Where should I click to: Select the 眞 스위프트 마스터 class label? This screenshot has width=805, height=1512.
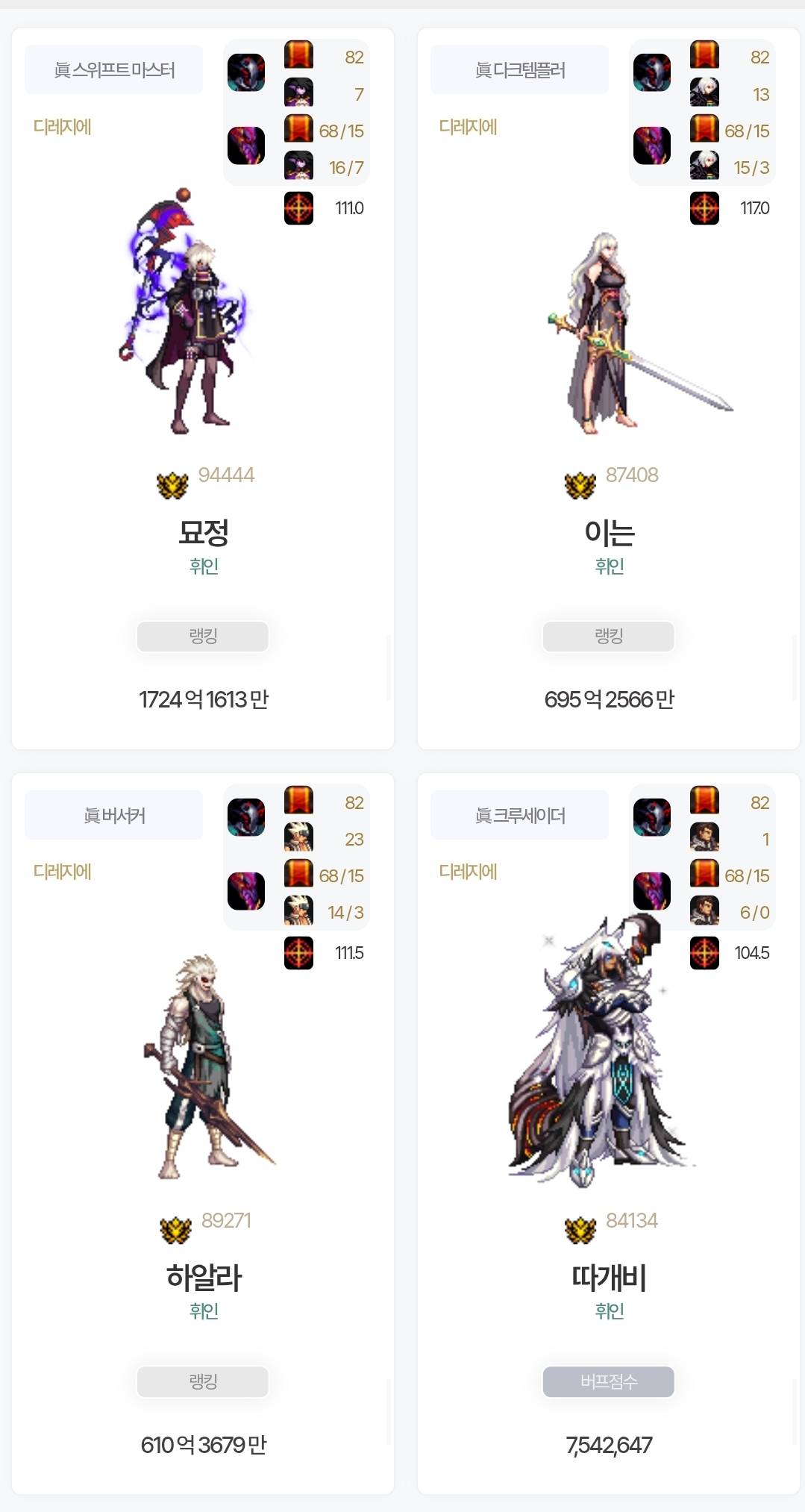click(x=114, y=70)
